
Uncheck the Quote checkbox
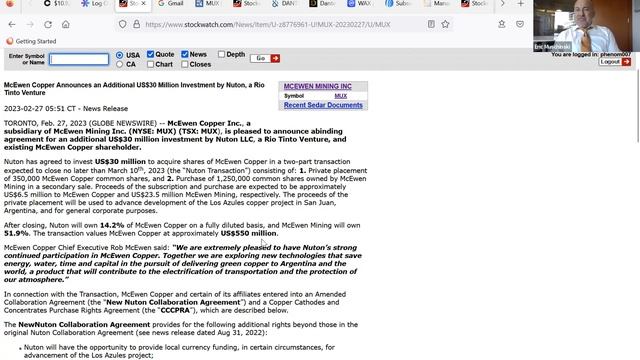click(x=150, y=54)
